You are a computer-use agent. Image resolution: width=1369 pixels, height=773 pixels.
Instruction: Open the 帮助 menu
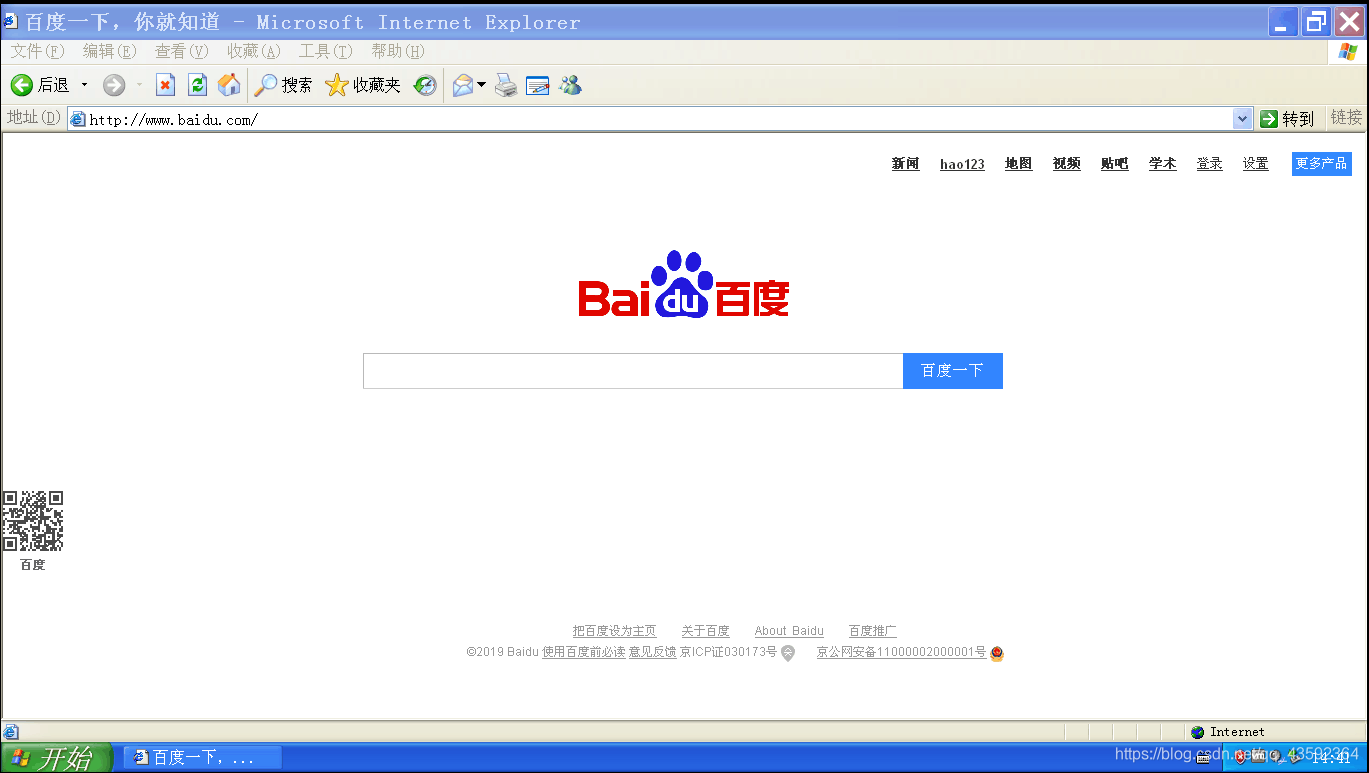tap(398, 51)
